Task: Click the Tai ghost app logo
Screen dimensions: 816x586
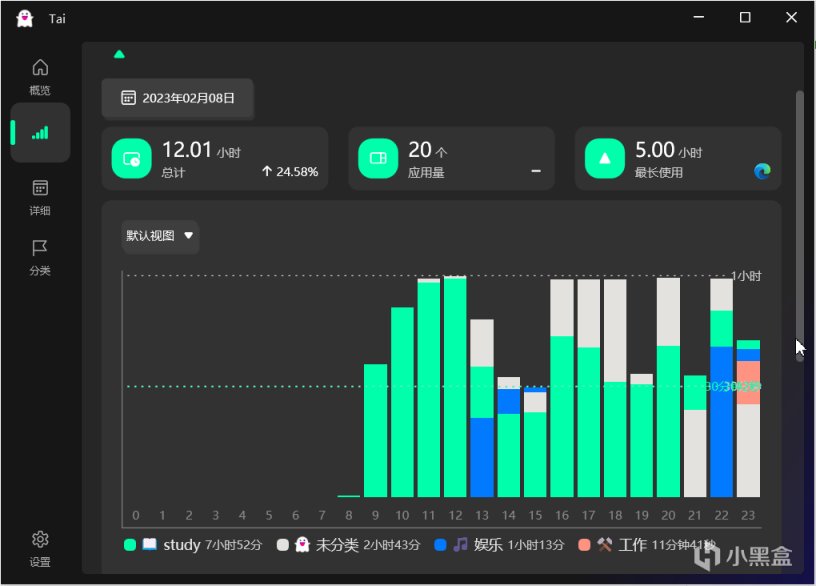Action: pyautogui.click(x=24, y=18)
